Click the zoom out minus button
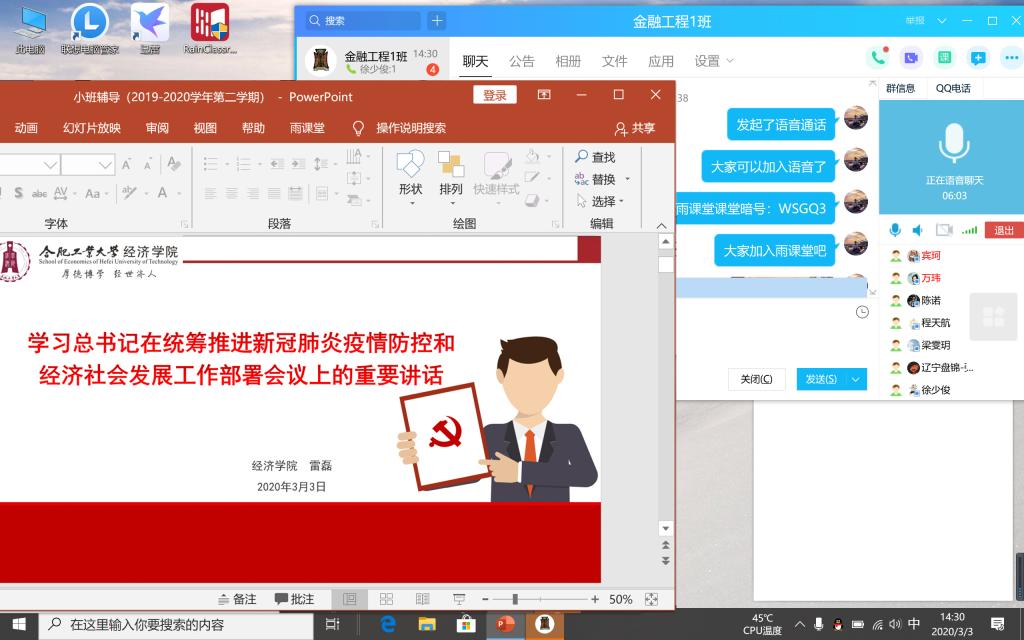This screenshot has width=1024, height=640. (485, 600)
